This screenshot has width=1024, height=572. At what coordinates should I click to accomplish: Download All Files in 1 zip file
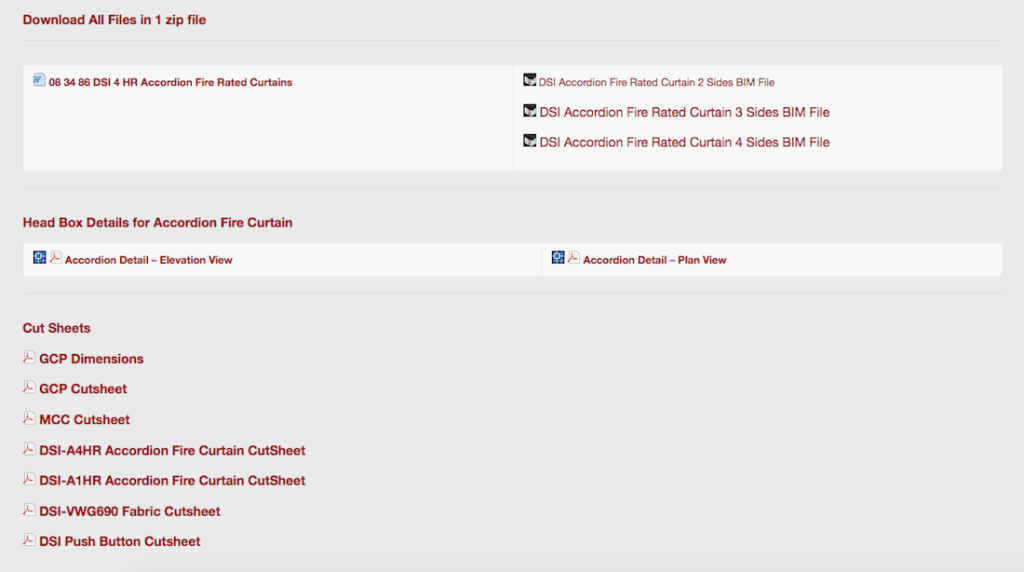click(114, 20)
